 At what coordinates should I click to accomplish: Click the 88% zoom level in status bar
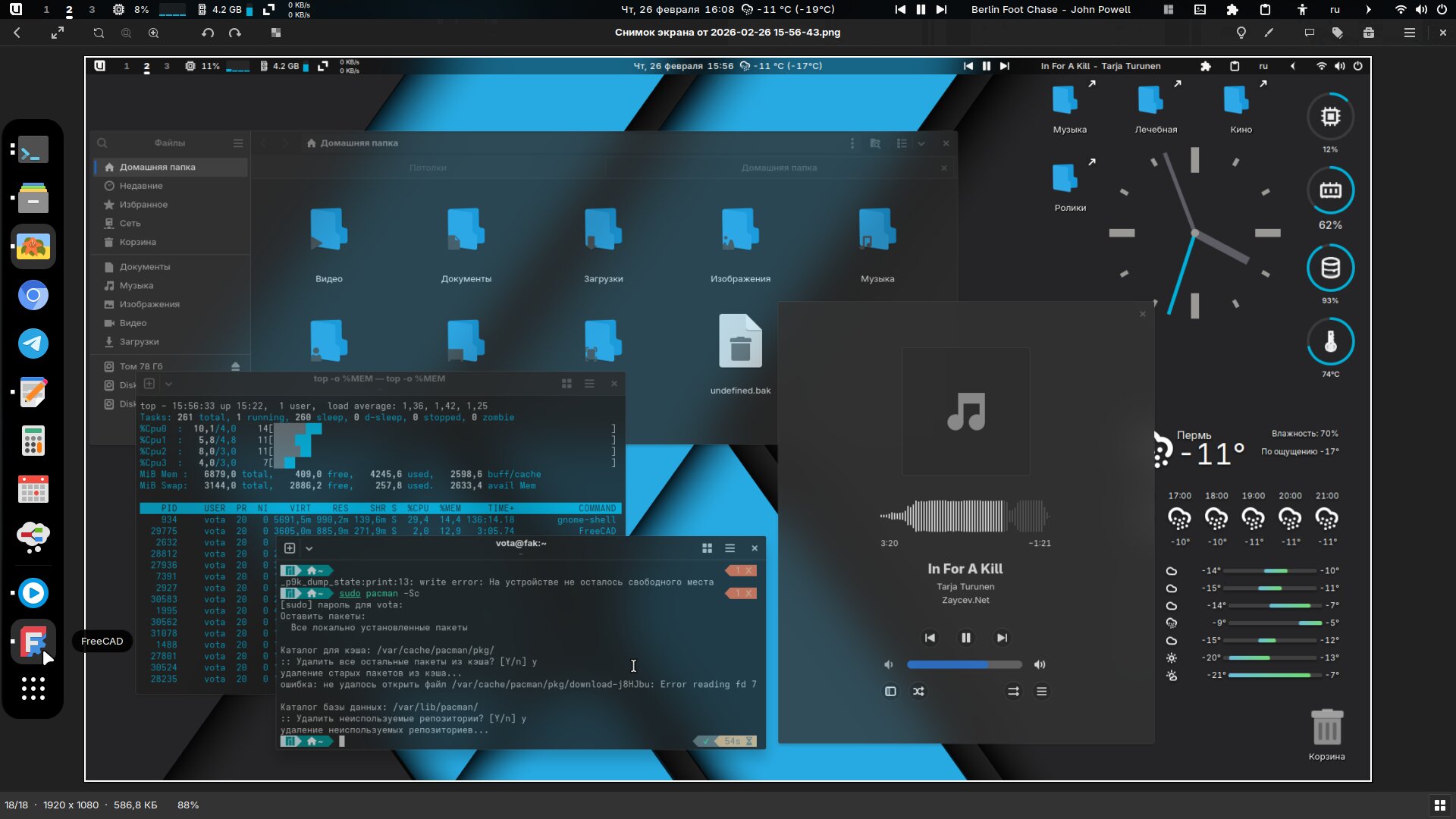tap(188, 805)
